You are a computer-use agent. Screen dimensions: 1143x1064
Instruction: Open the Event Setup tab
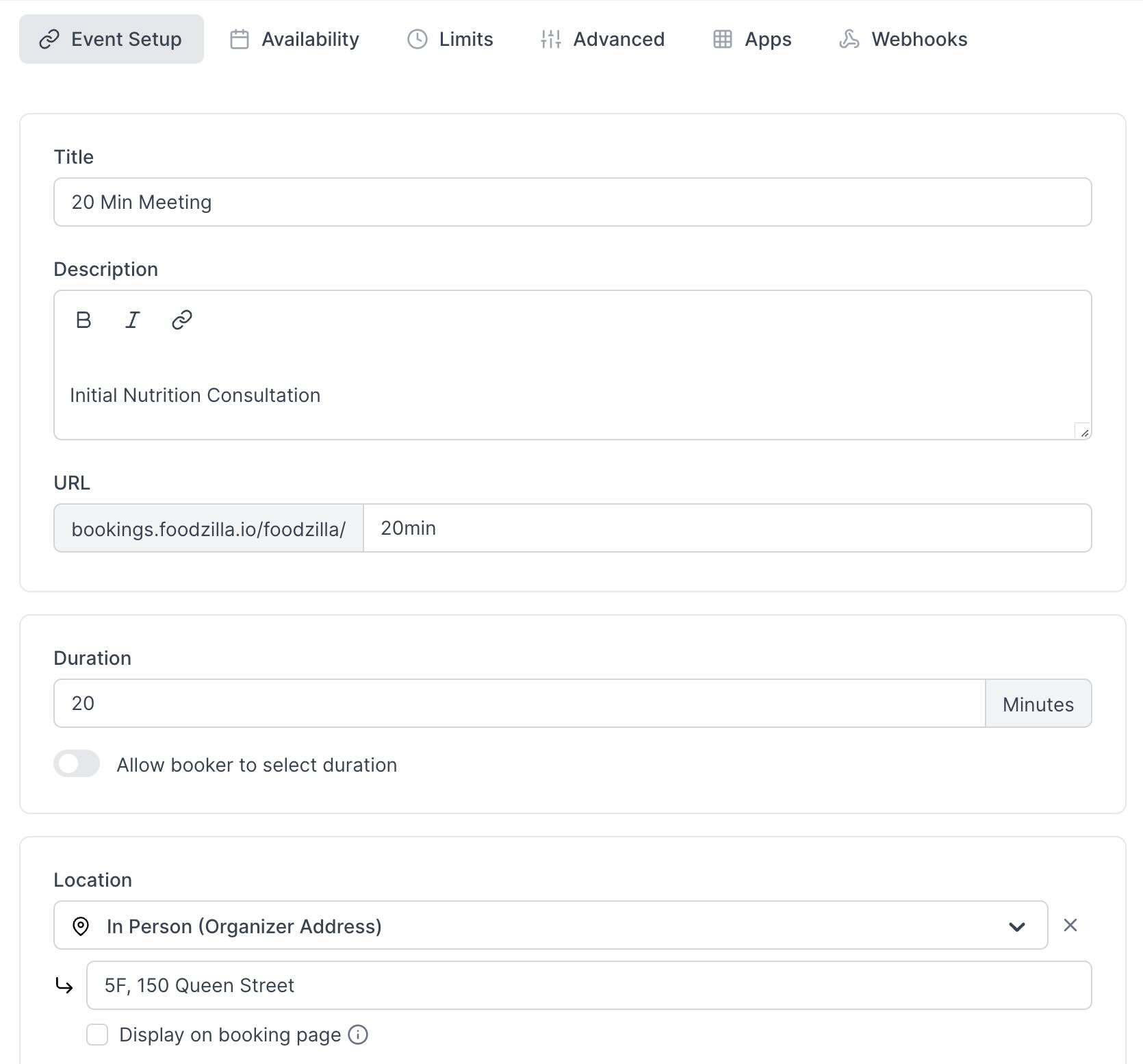pos(112,39)
